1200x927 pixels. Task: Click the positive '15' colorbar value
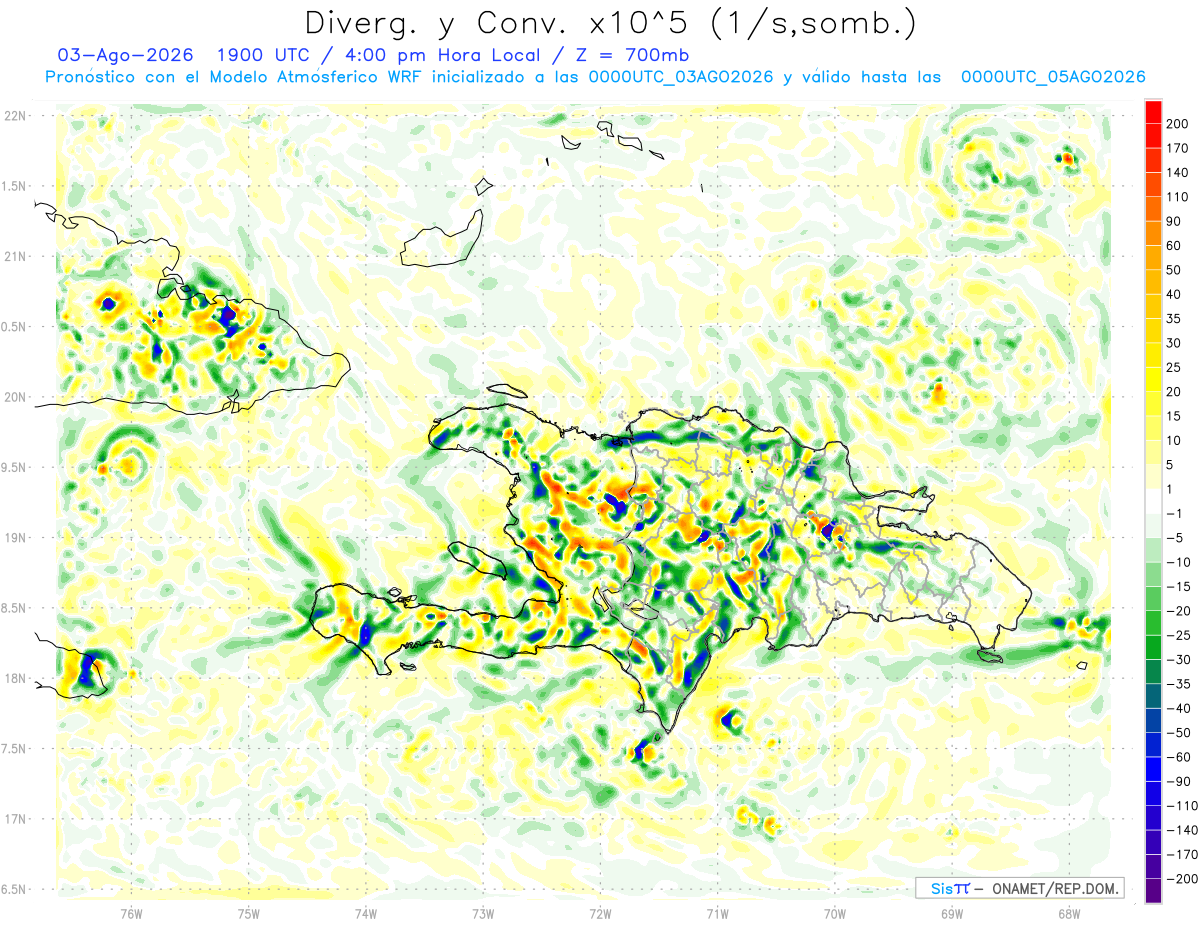point(1175,416)
